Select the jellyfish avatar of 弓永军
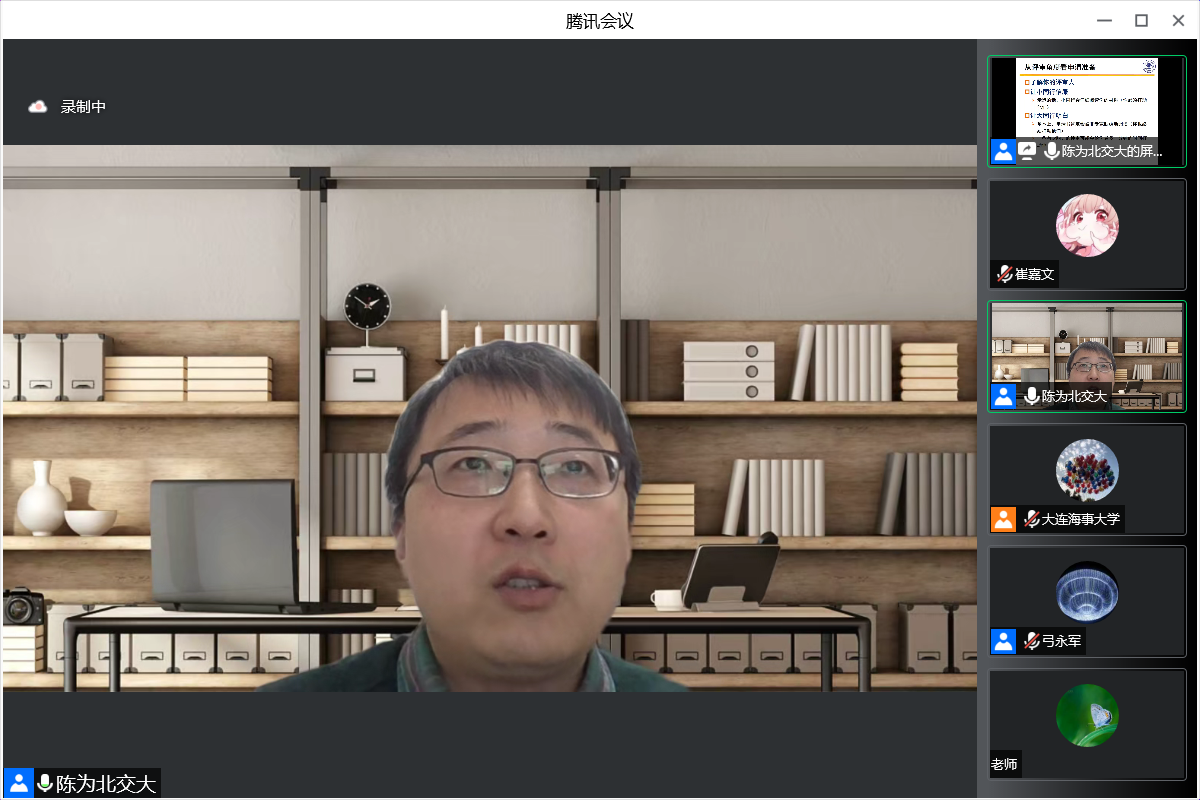 tap(1087, 592)
